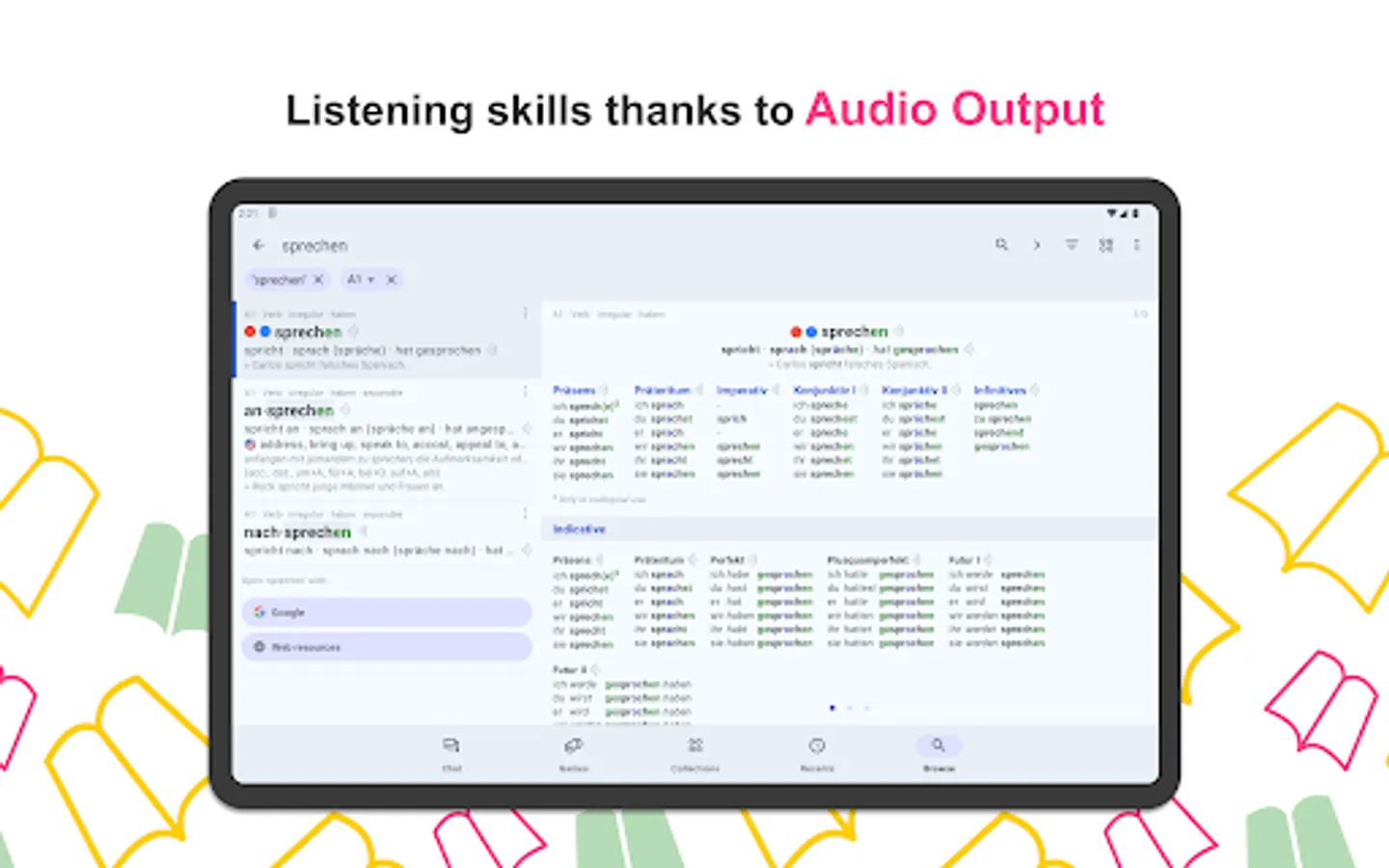The width and height of the screenshot is (1389, 868).
Task: Play audio for the detail pane 'hat gesprochen' forms line
Action: 969,349
